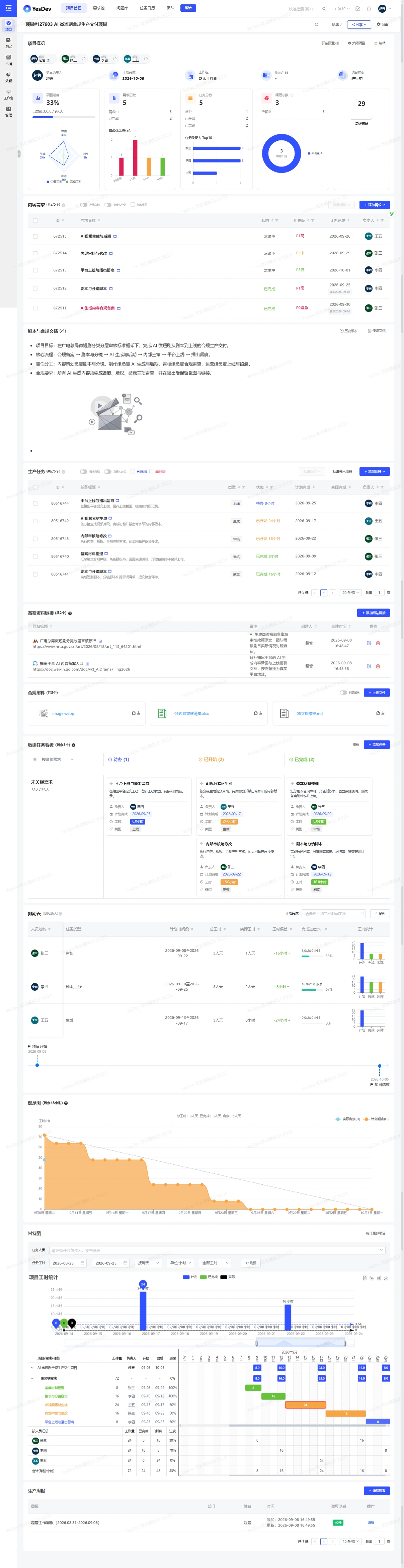The width and height of the screenshot is (404, 1568).
Task: Open the 按当前需求 grouping dropdown
Action: click(57, 759)
